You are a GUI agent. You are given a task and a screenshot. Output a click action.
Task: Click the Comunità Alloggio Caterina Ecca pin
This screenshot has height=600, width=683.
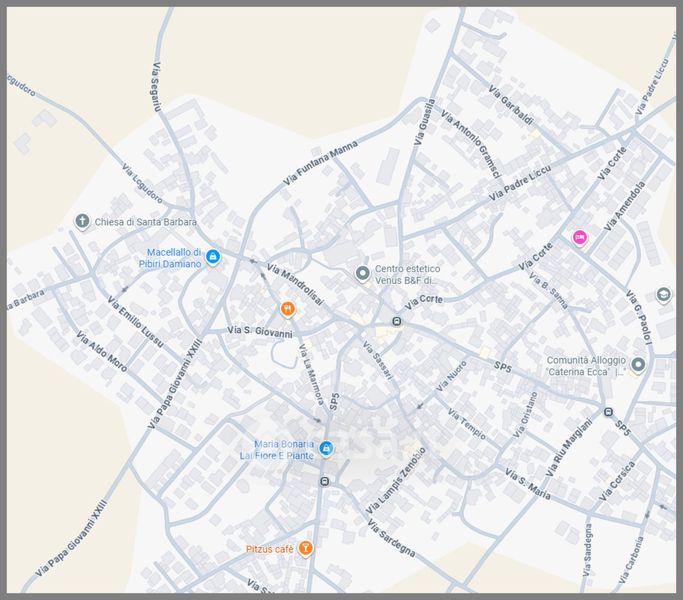pos(638,365)
